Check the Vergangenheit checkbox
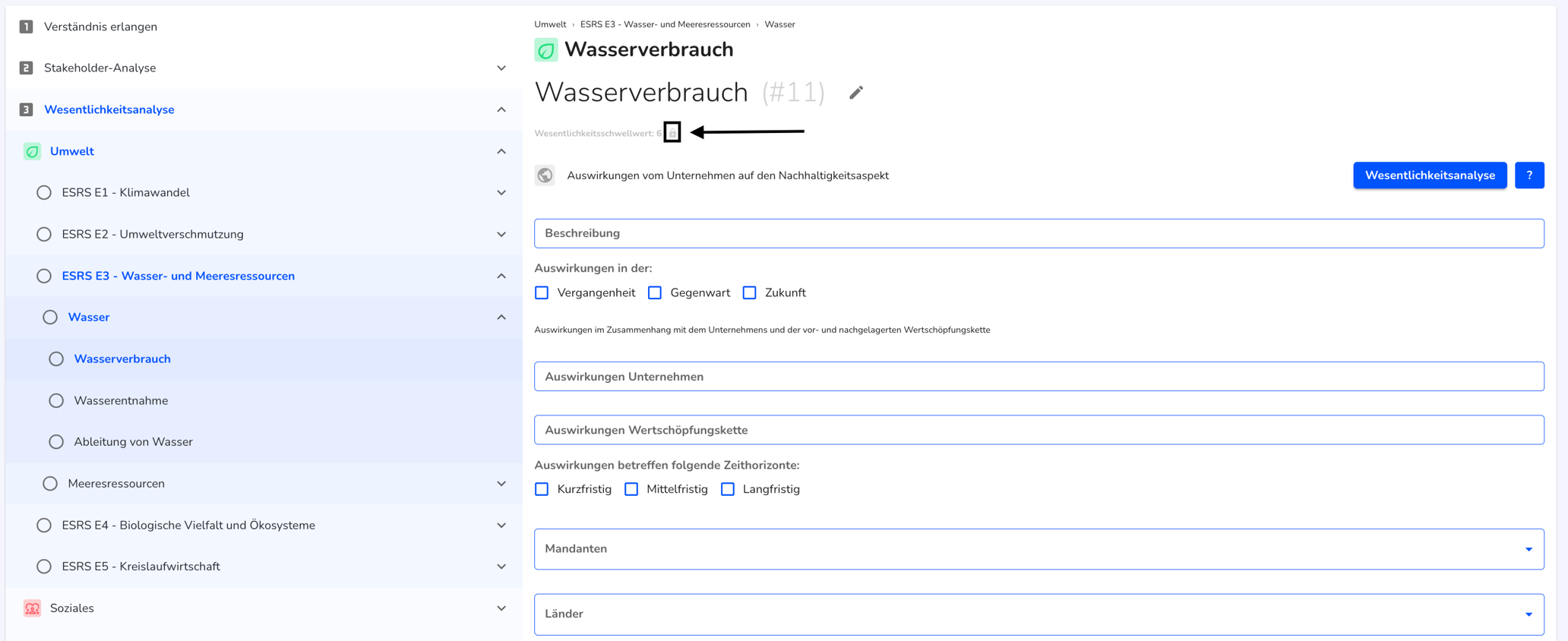1568x641 pixels. (542, 293)
